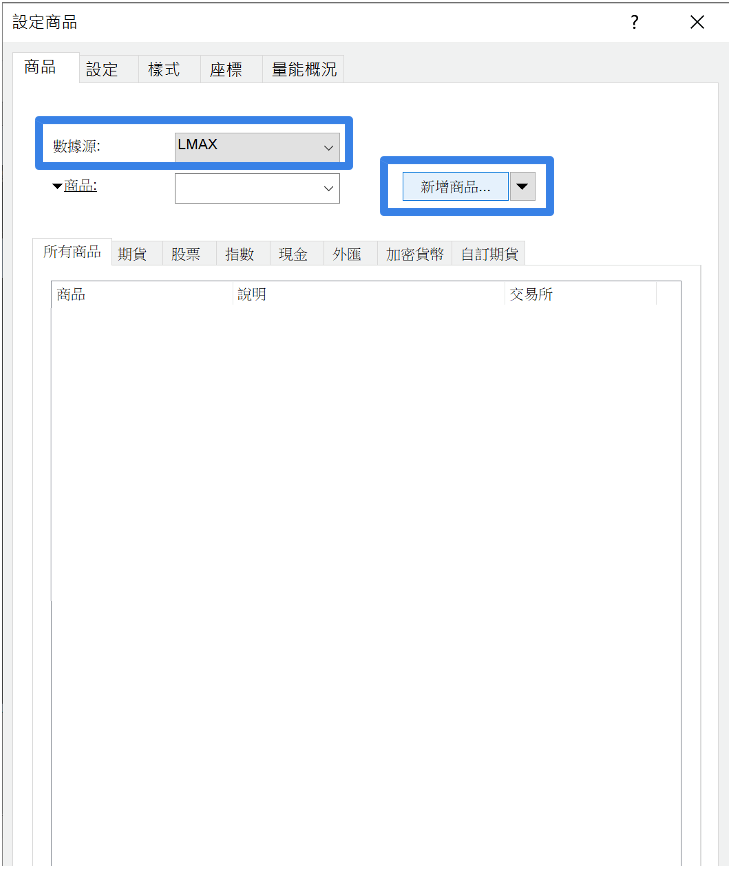Sort by the 交易所 column header
Viewport: 734px width, 874px height.
pos(581,294)
